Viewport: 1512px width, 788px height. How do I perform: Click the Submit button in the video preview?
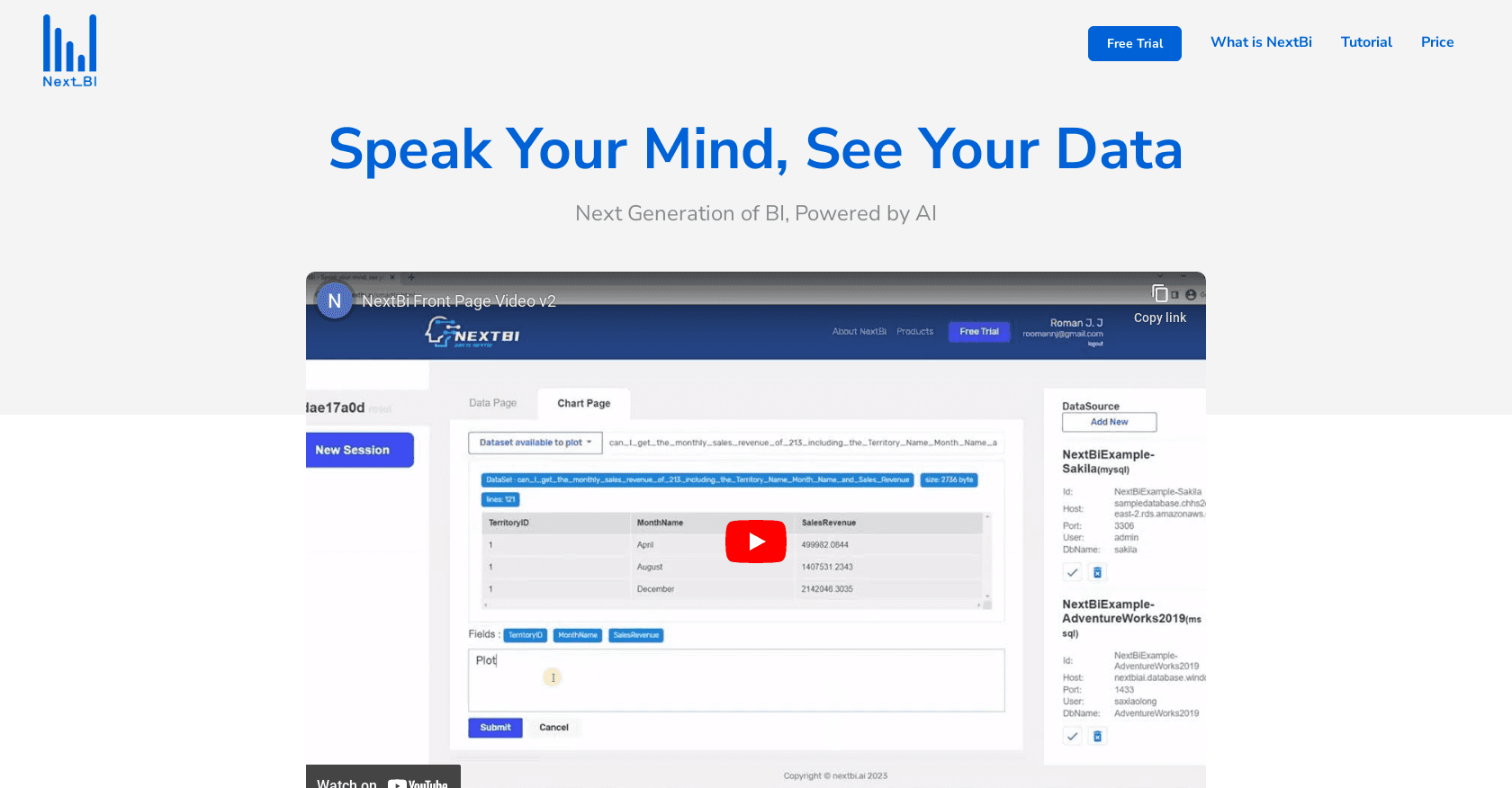(495, 728)
